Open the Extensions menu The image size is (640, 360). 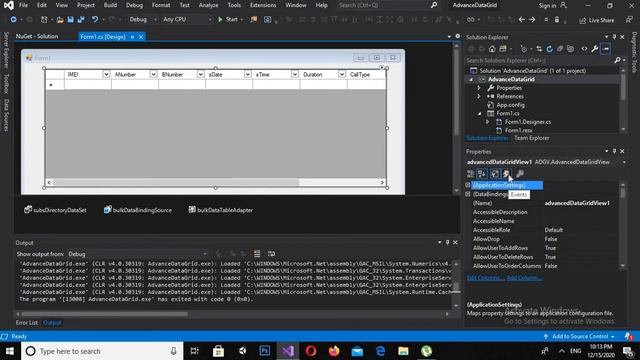click(263, 5)
